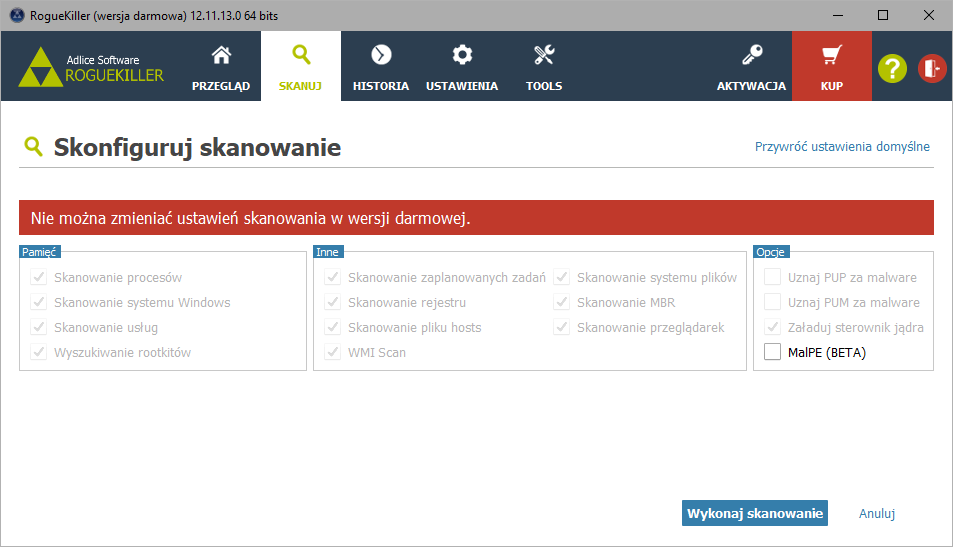Image resolution: width=953 pixels, height=547 pixels.
Task: Toggle MalPE (BETA) checkbox
Action: point(772,352)
